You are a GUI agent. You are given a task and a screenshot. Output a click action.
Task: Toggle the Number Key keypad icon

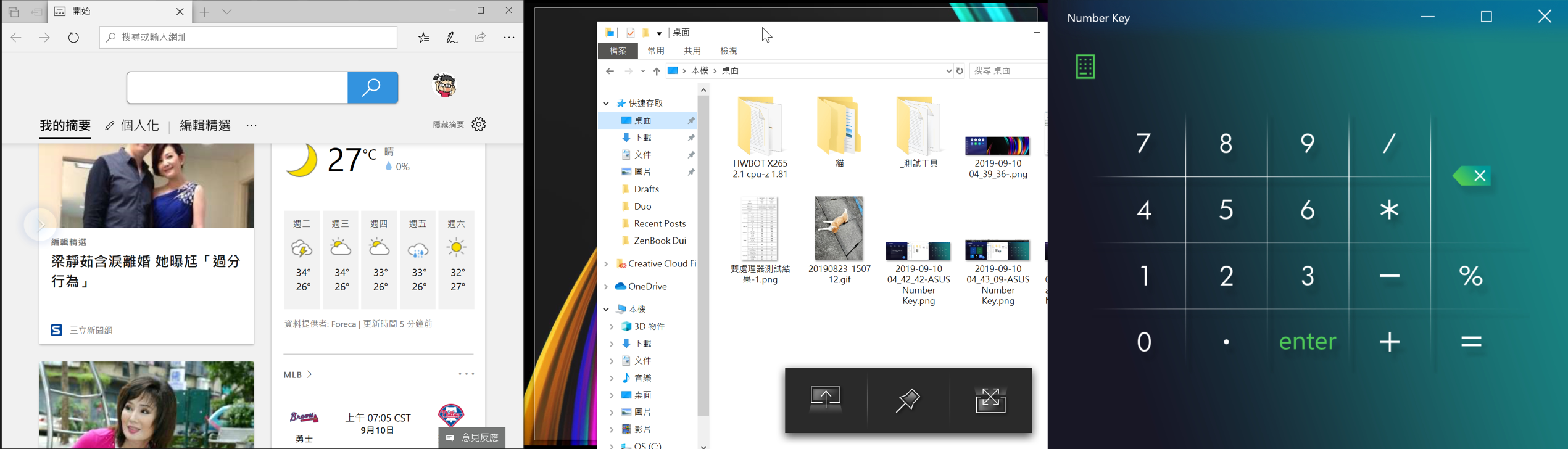pyautogui.click(x=1085, y=67)
